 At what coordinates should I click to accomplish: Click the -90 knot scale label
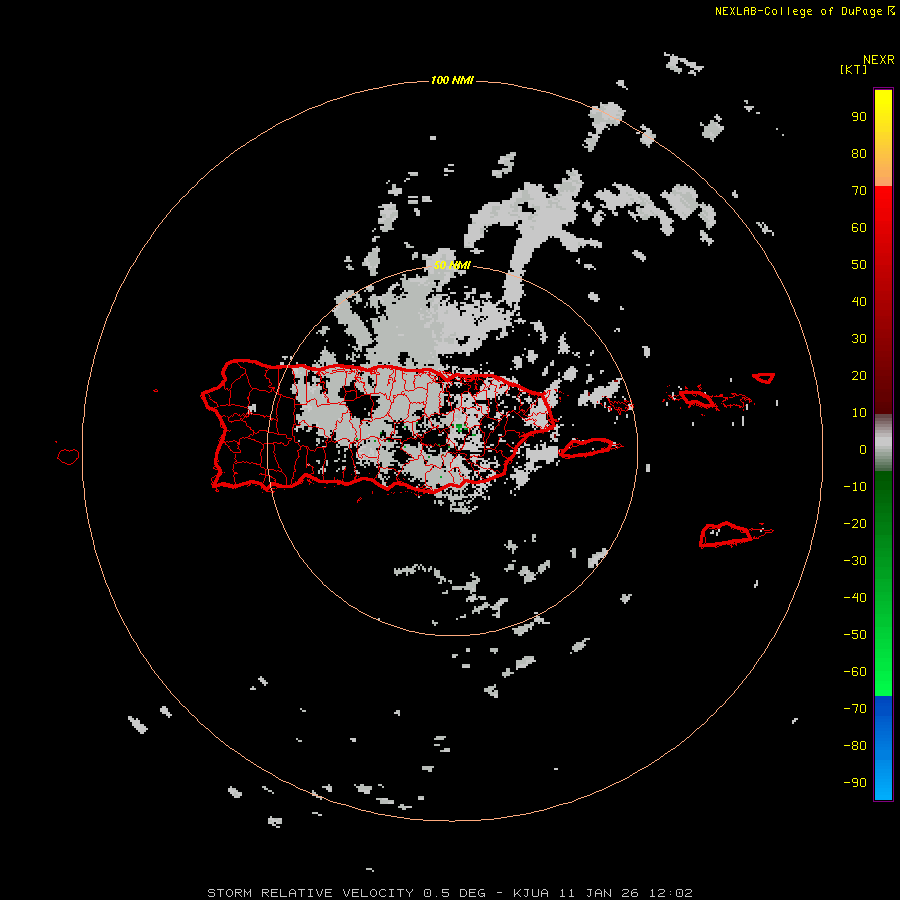click(x=855, y=782)
